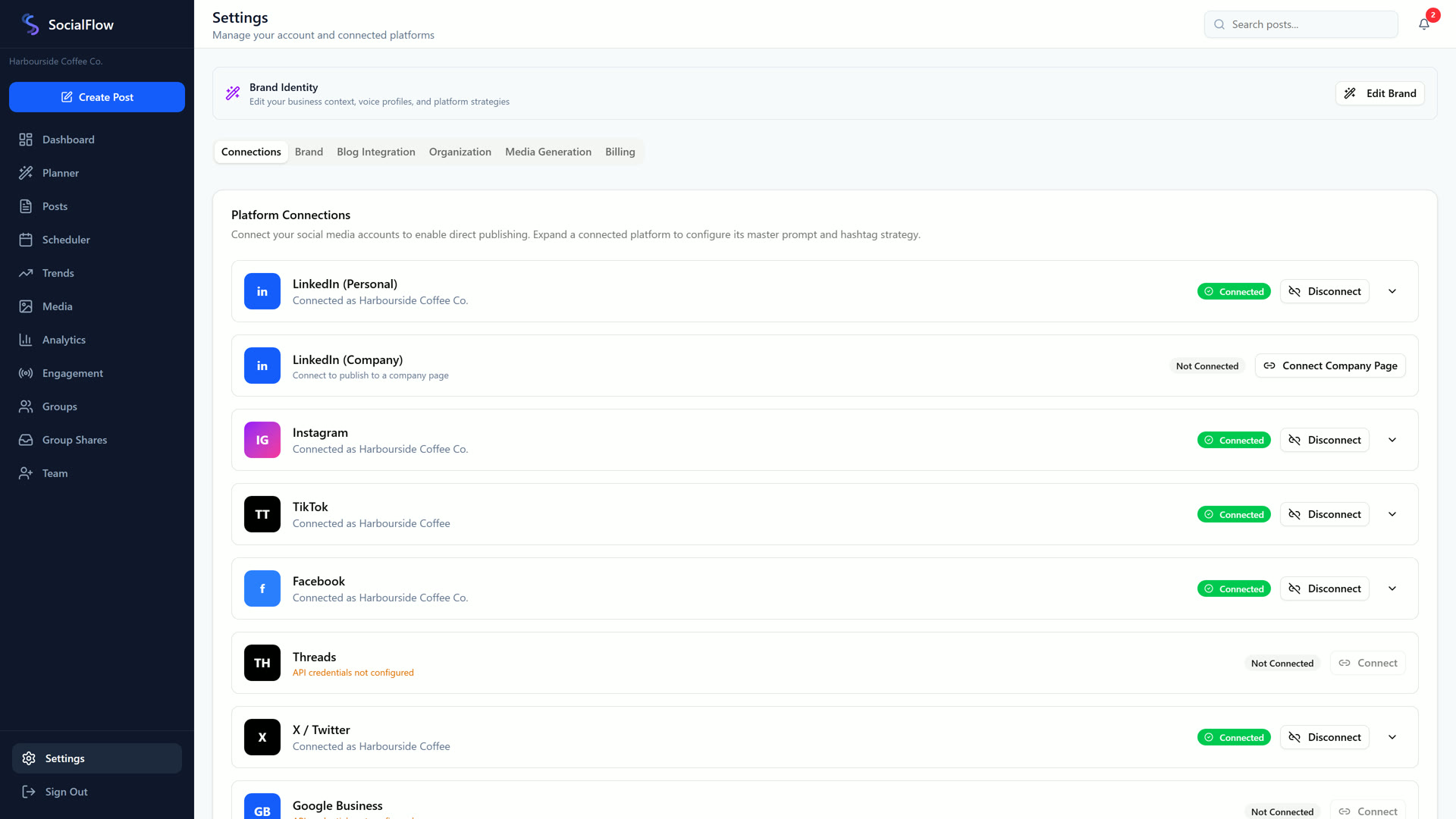1456x819 pixels.
Task: Click the SocialFlow logo icon
Action: [30, 24]
